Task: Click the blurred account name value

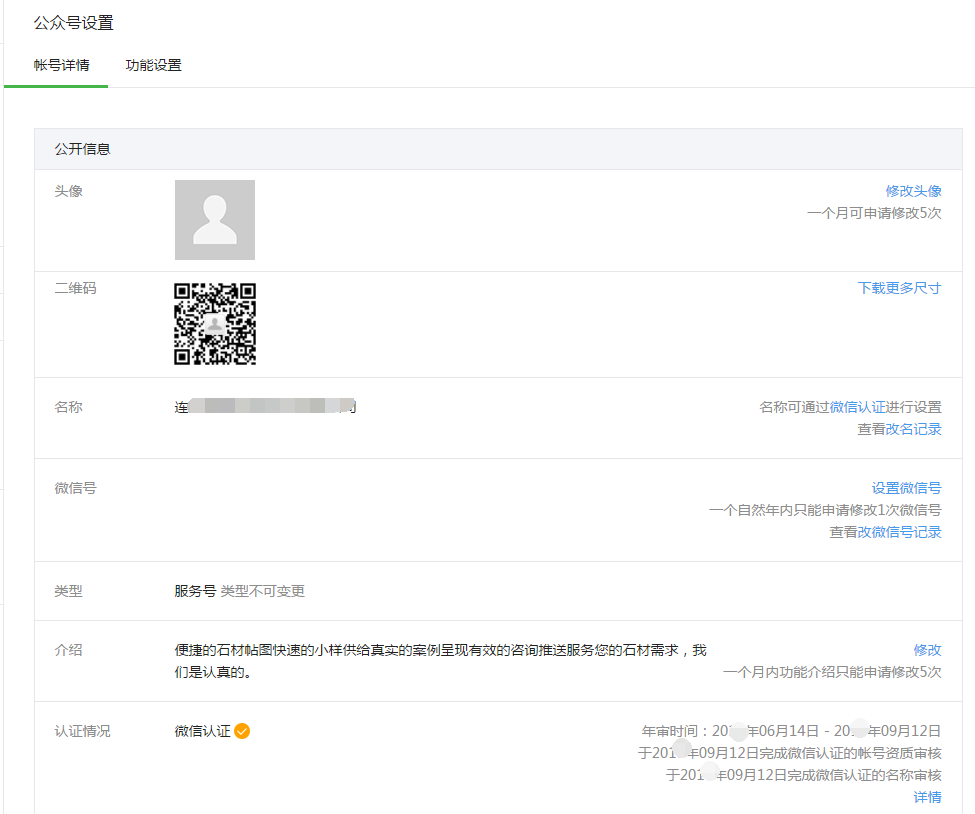Action: pyautogui.click(x=266, y=407)
